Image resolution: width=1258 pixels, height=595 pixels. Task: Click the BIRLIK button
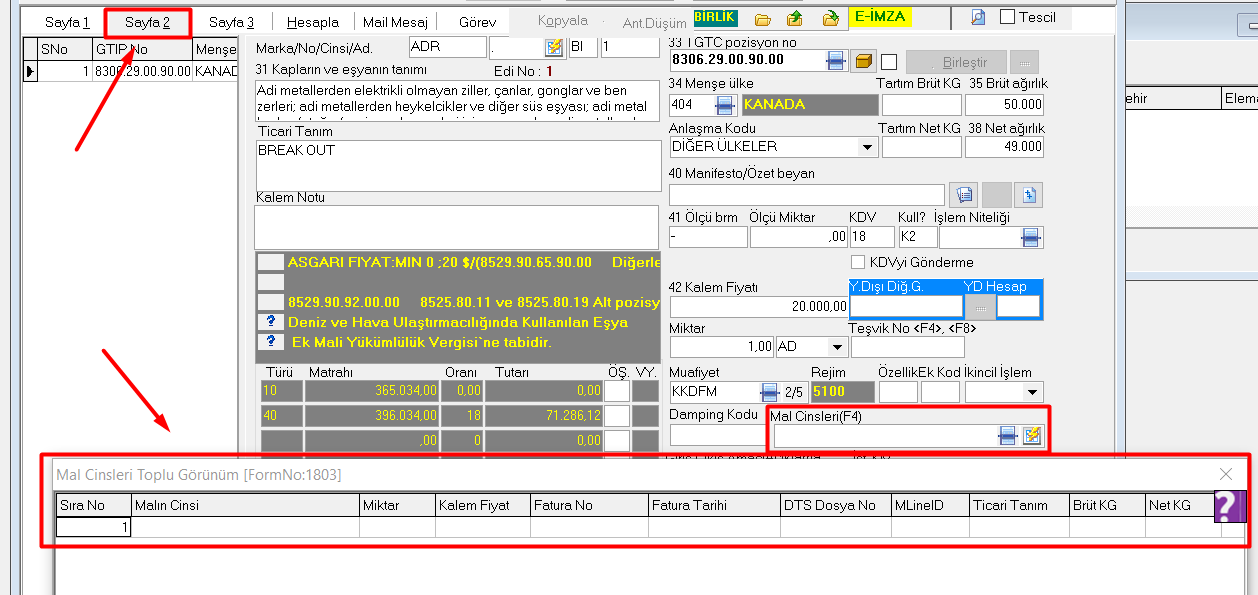click(715, 17)
